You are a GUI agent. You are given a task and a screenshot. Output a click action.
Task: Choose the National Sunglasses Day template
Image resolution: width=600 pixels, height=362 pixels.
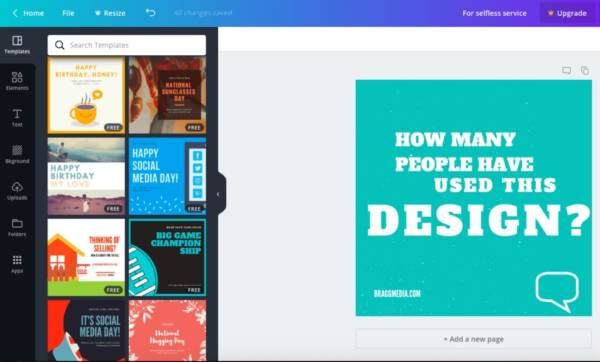tap(167, 95)
